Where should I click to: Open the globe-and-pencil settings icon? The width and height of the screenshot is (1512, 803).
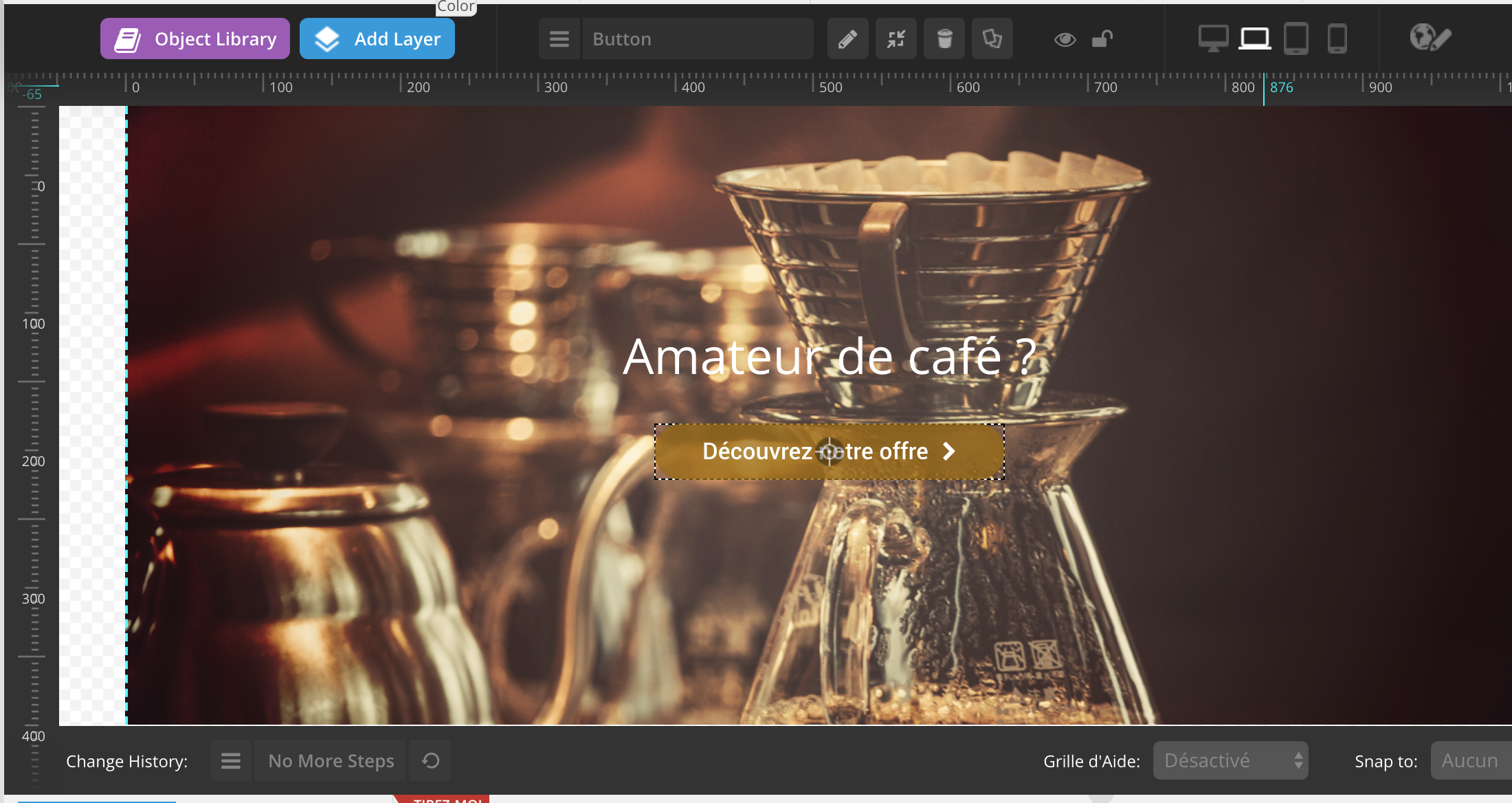[1430, 38]
